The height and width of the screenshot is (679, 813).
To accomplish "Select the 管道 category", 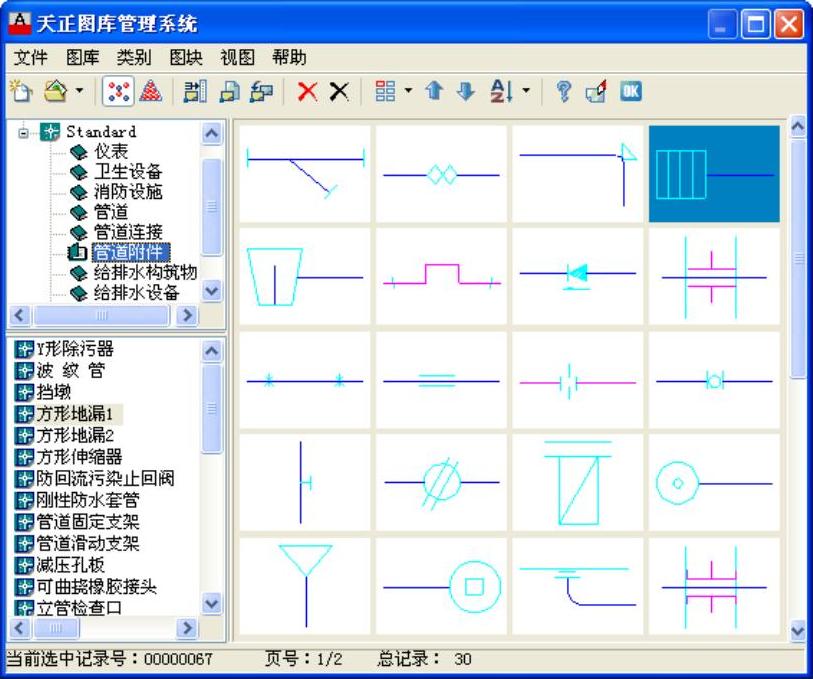I will tap(111, 212).
